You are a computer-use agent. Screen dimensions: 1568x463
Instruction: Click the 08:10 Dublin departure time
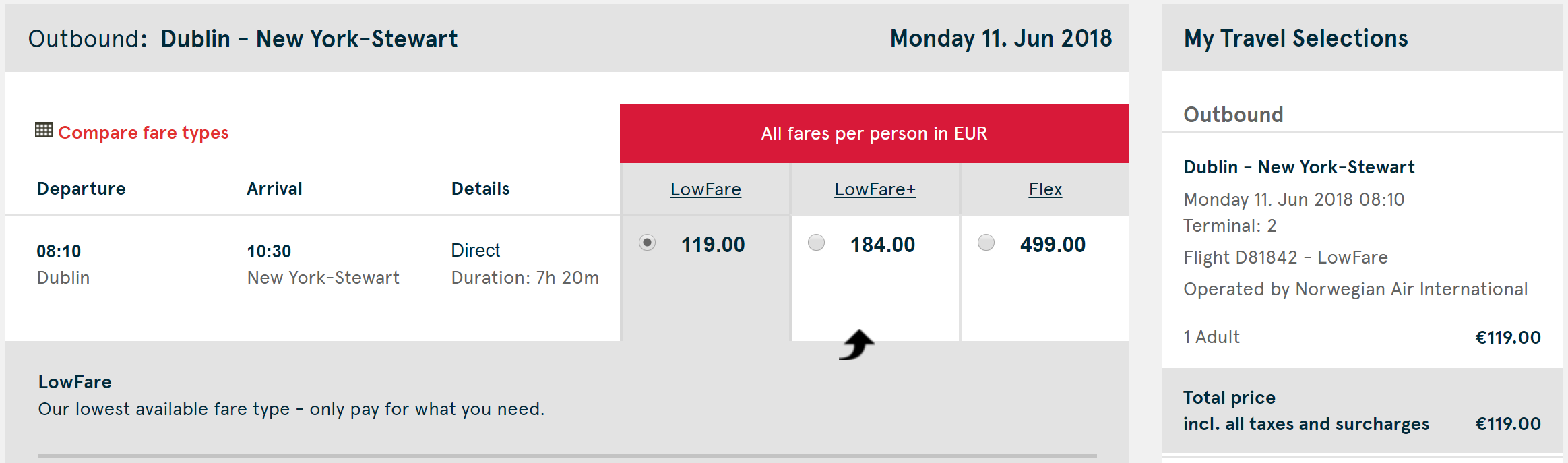click(x=59, y=251)
